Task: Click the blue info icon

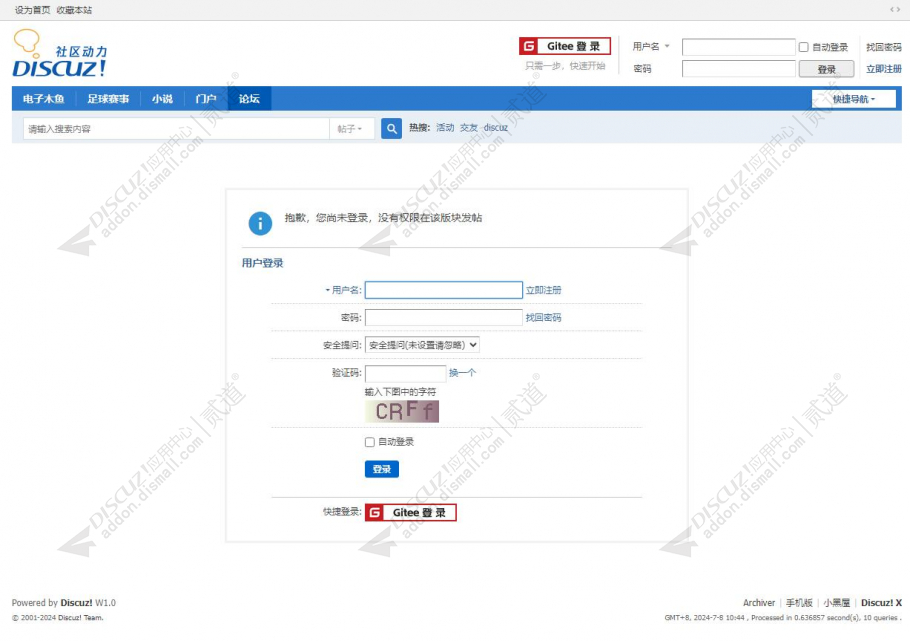Action: click(260, 223)
